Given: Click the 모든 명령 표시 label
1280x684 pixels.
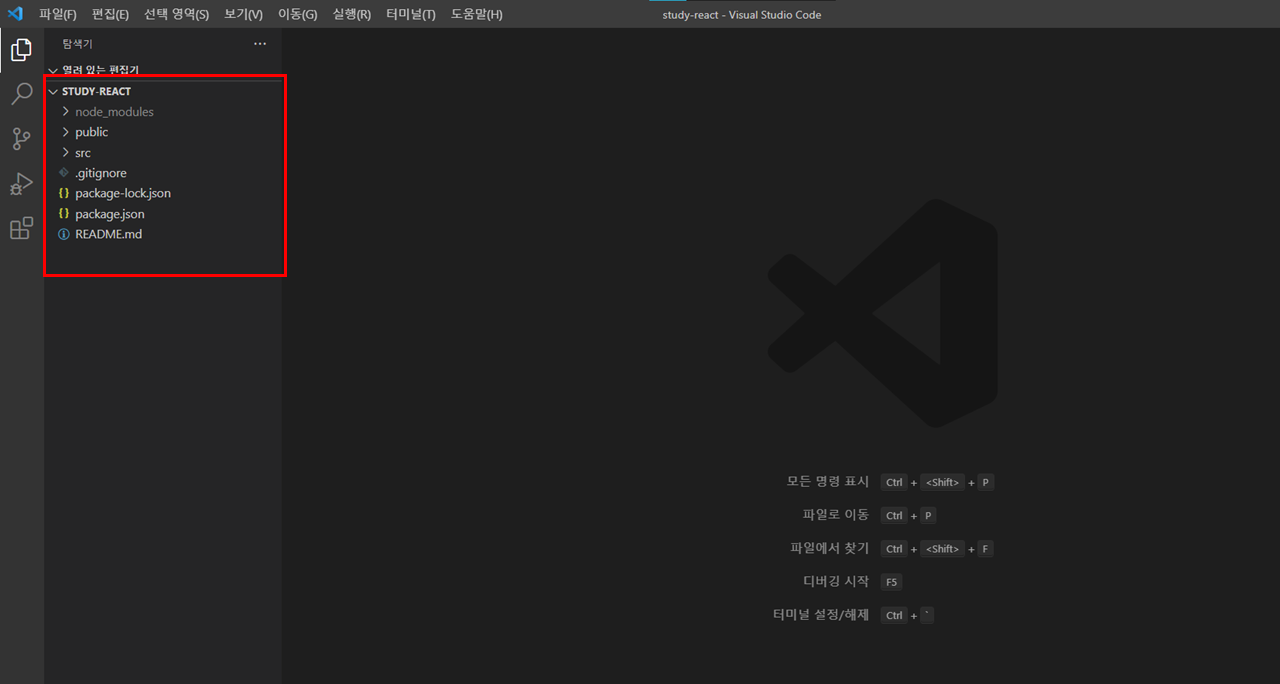Looking at the screenshot, I should [828, 482].
